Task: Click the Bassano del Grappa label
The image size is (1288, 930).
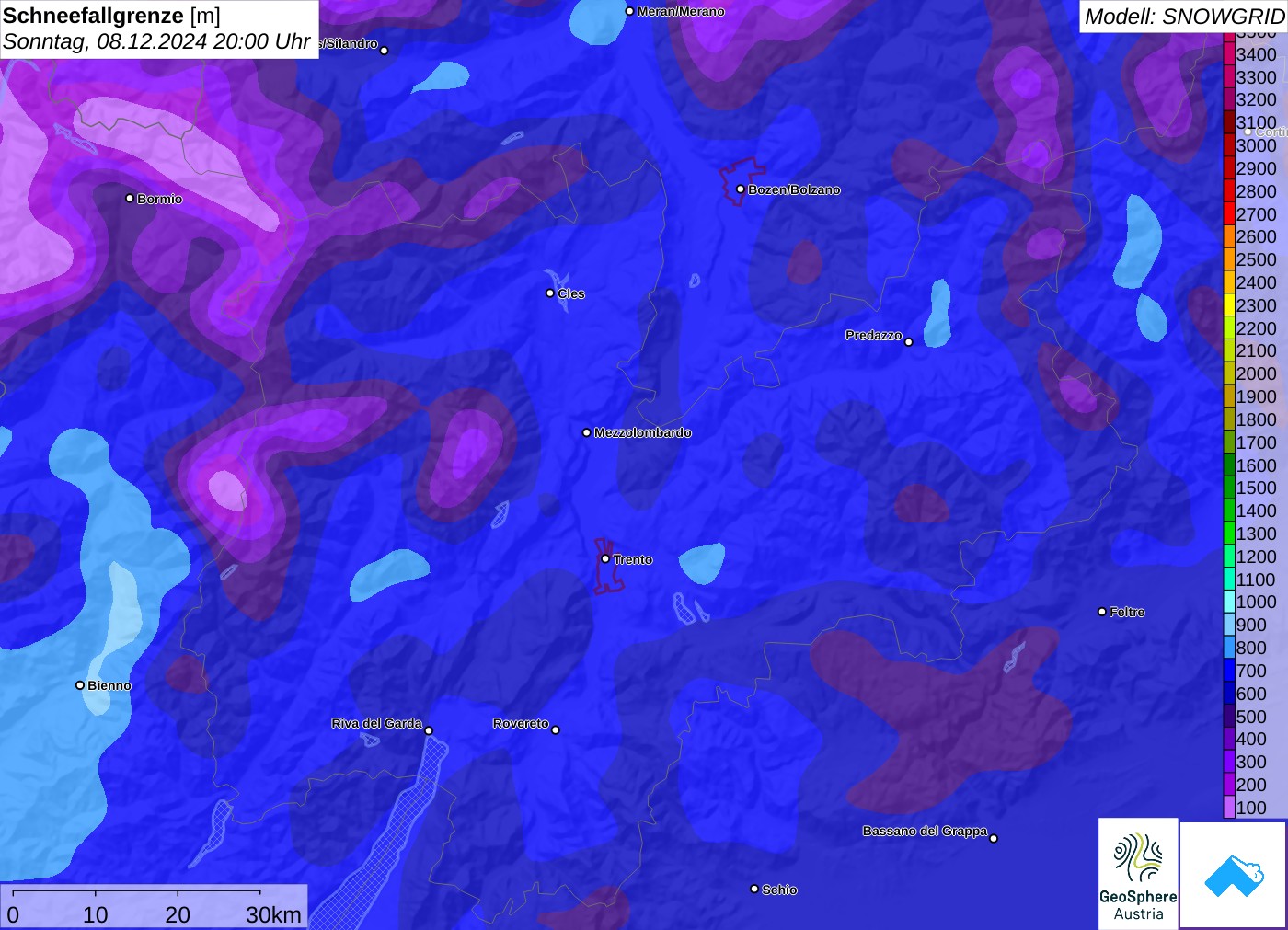Action: 925,831
